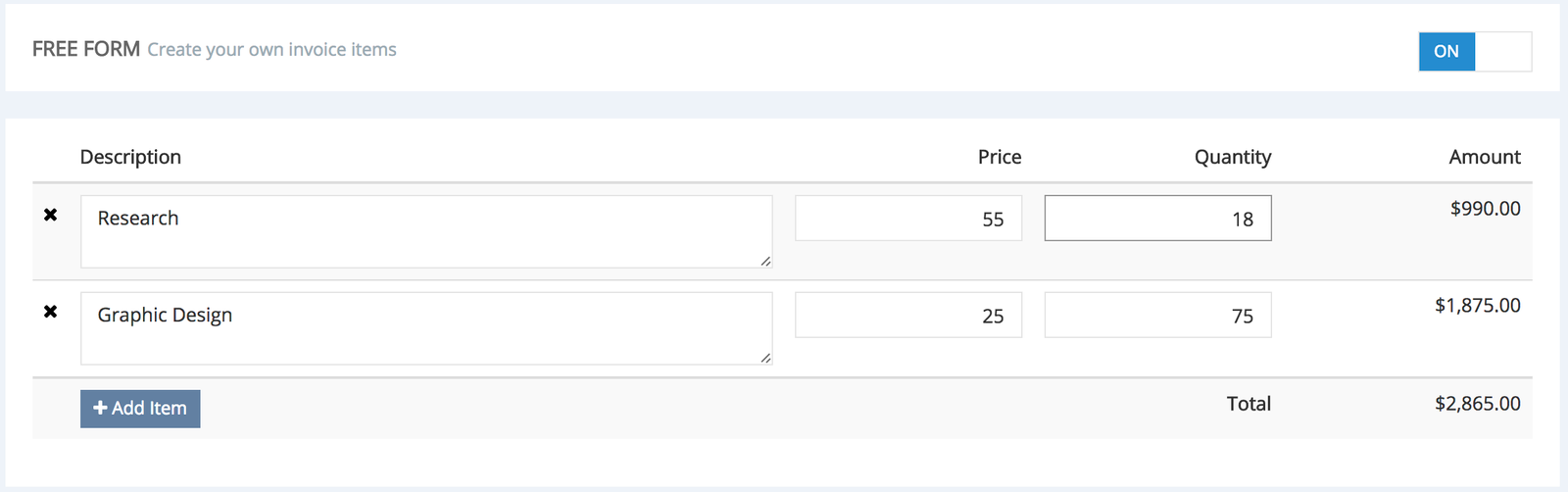Screen dimensions: 1568x492
Task: Select the Graphic Design price field
Action: pyautogui.click(x=907, y=316)
